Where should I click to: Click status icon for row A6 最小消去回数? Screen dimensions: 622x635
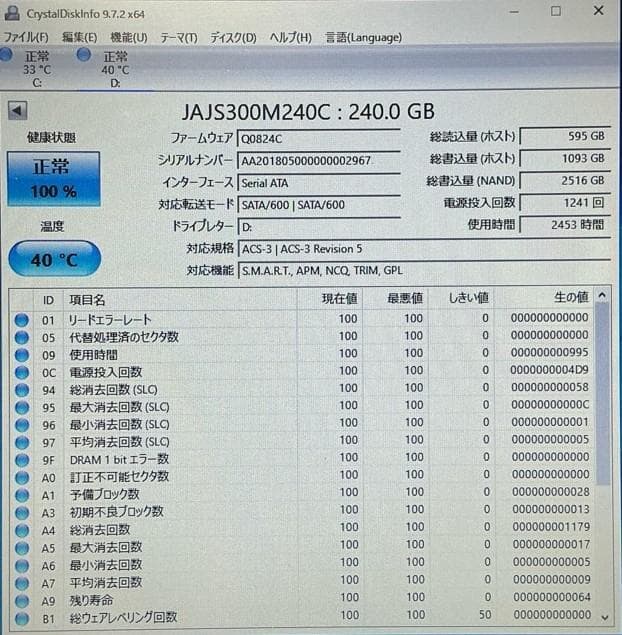pyautogui.click(x=21, y=565)
